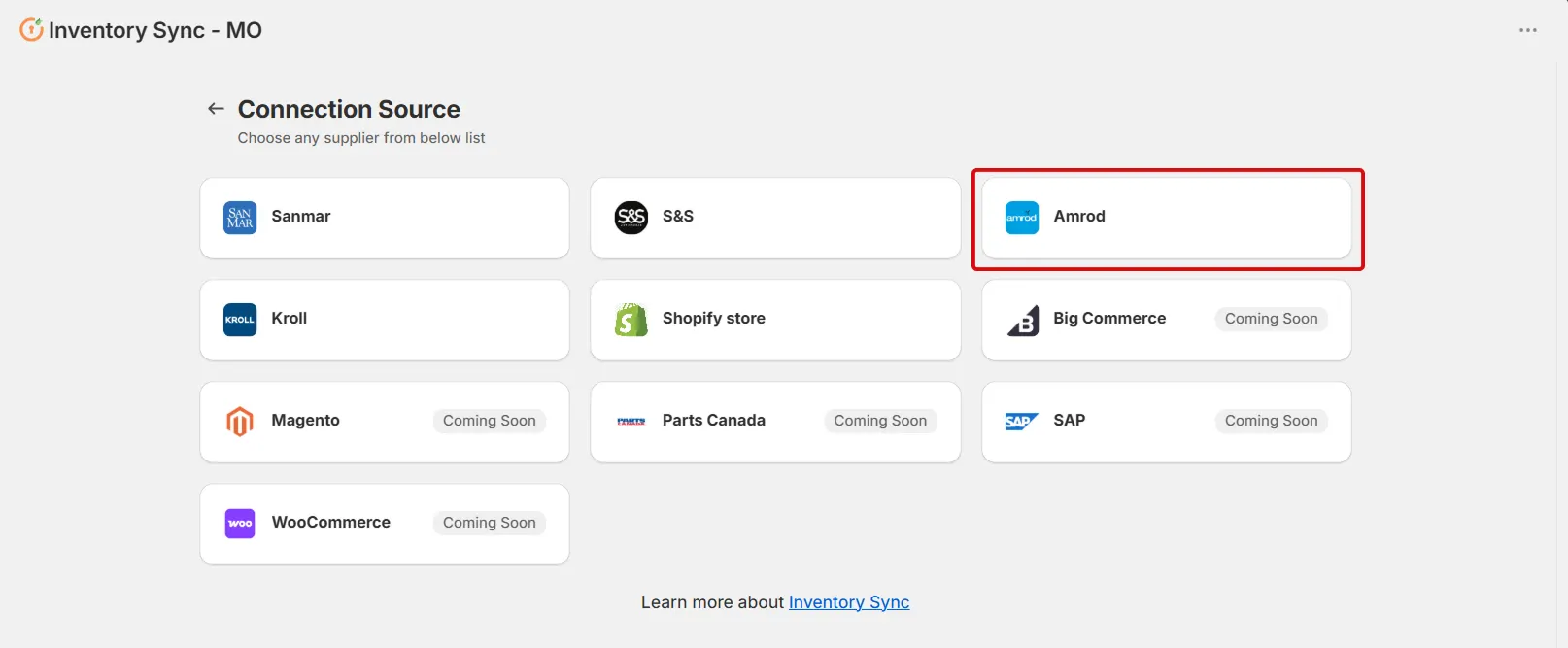
Task: Choose Sanmar as connection source
Action: 385,218
